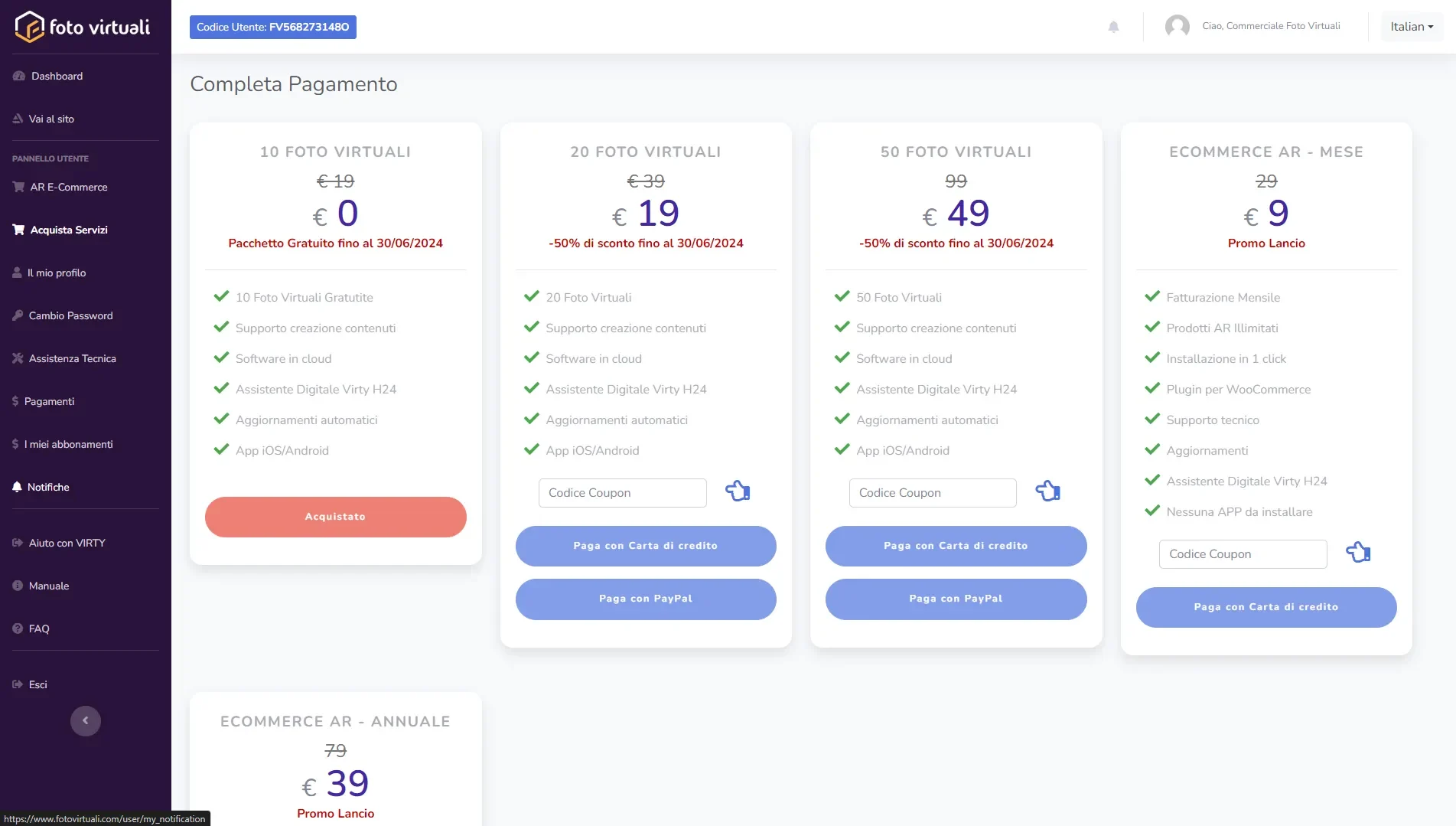Click the Esci logout icon

coord(18,684)
